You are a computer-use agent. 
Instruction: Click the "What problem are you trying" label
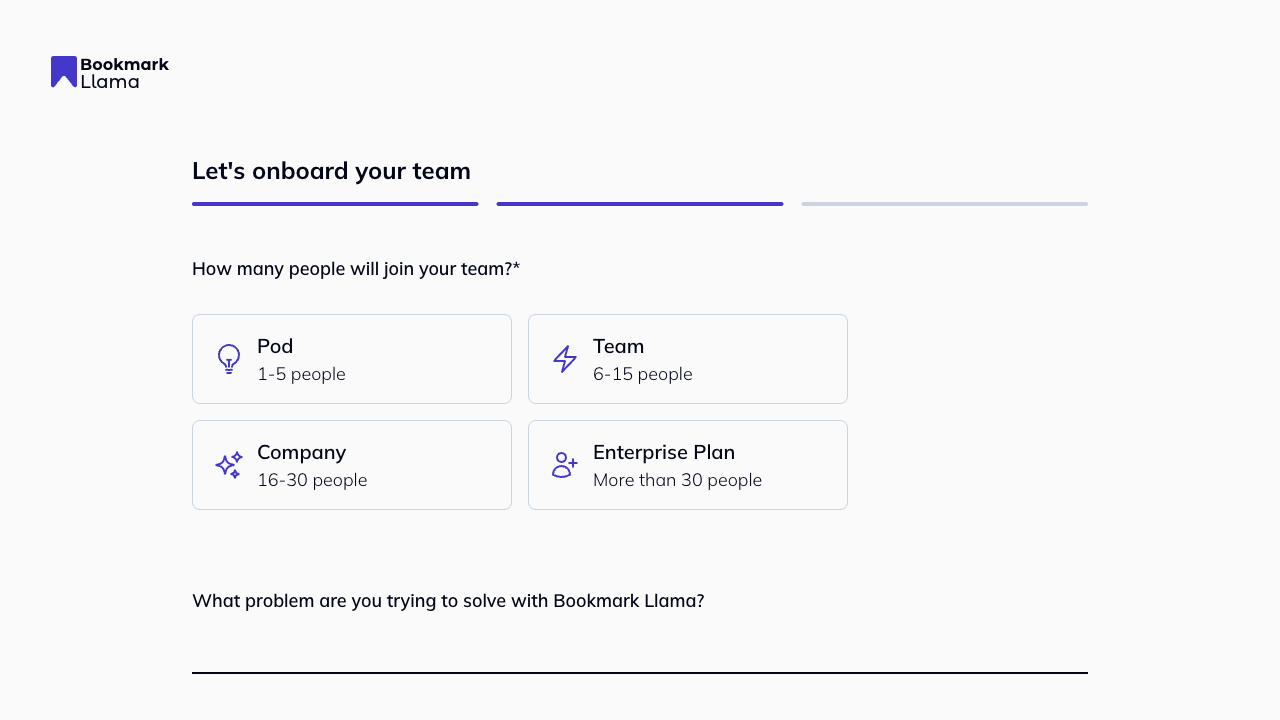pyautogui.click(x=448, y=601)
